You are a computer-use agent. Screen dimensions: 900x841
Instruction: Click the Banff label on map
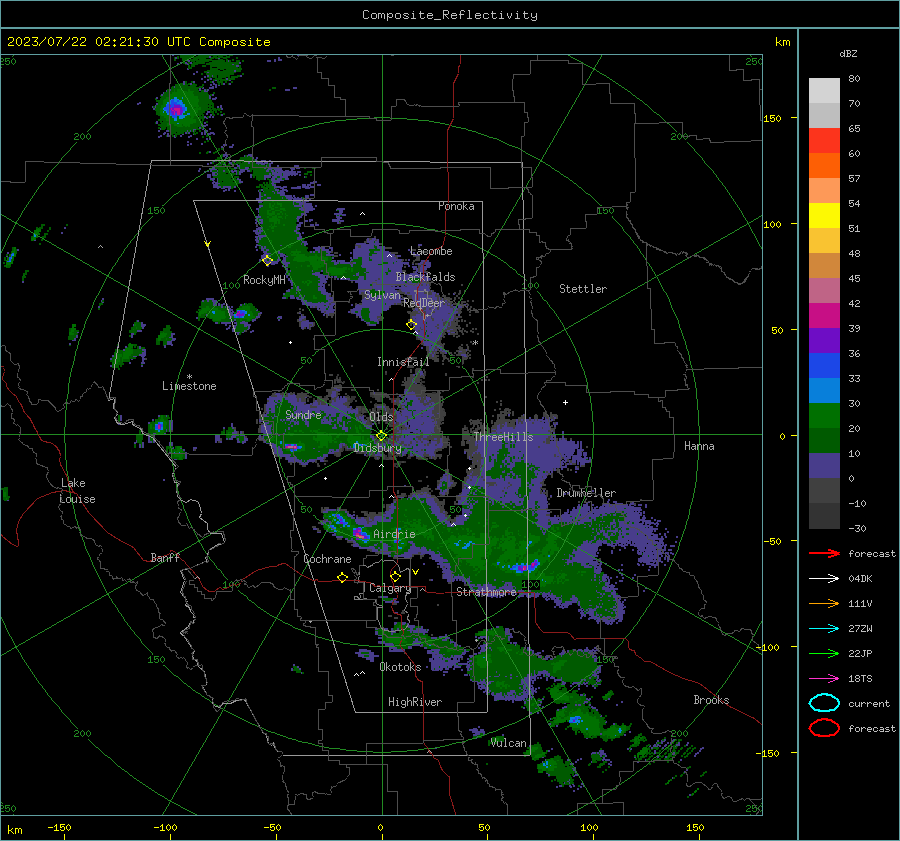165,557
